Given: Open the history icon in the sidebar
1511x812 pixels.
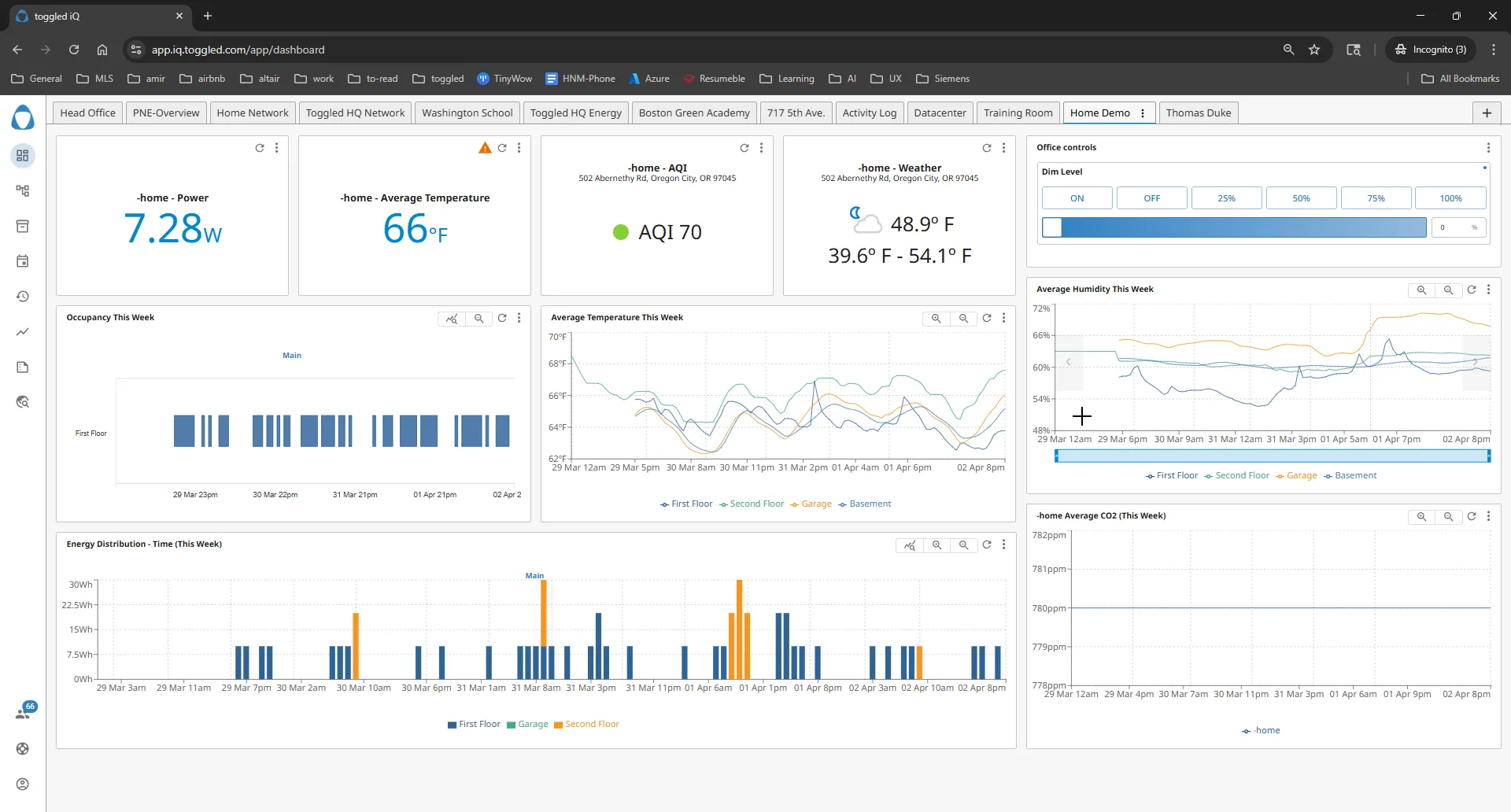Looking at the screenshot, I should point(23,297).
